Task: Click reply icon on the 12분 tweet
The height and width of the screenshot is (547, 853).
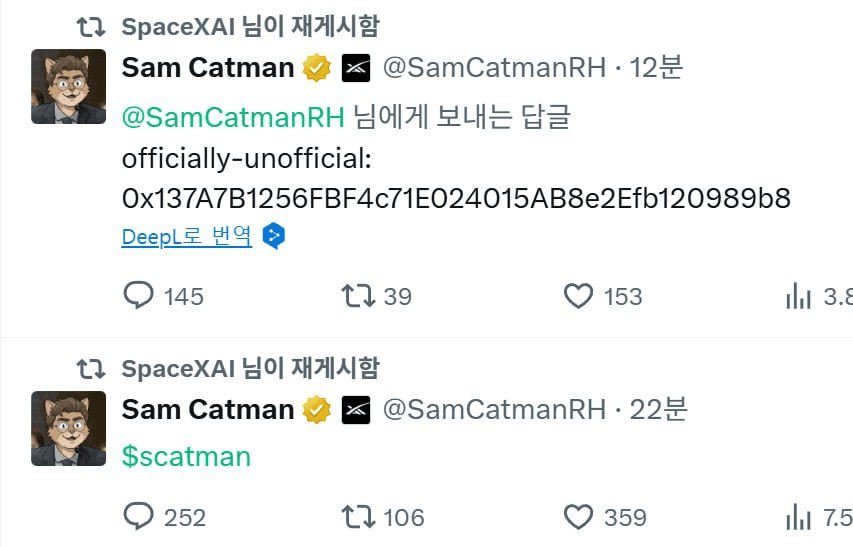Action: click(139, 295)
